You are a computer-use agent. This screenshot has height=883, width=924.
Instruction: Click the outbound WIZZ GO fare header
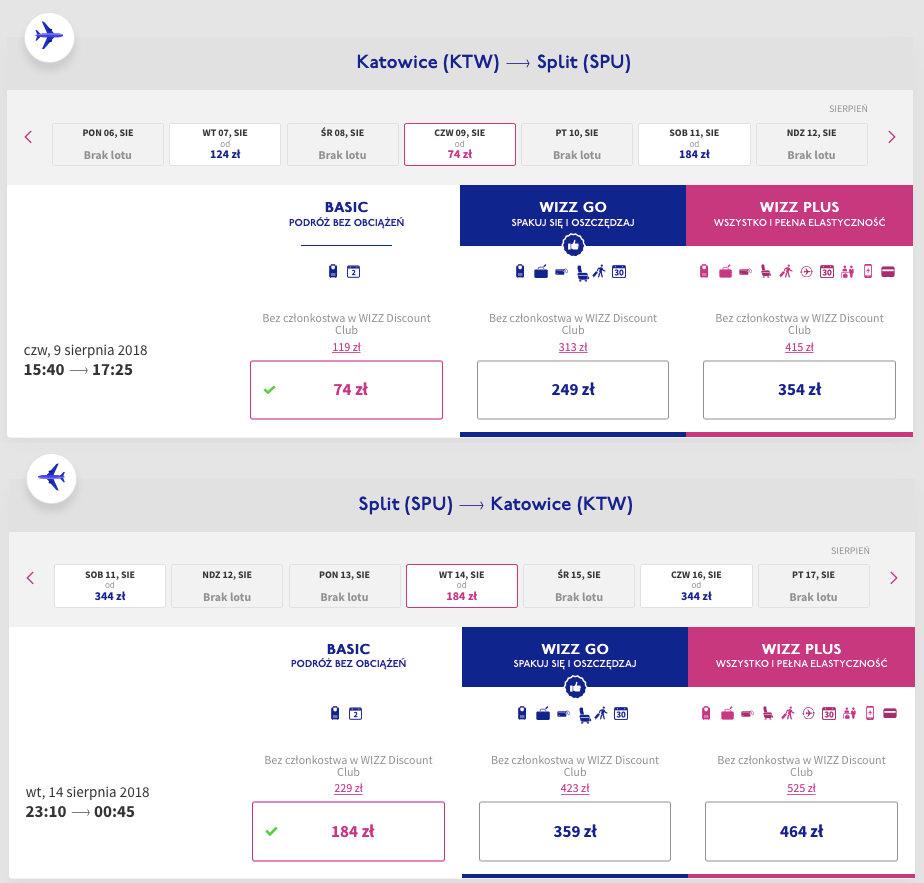573,215
